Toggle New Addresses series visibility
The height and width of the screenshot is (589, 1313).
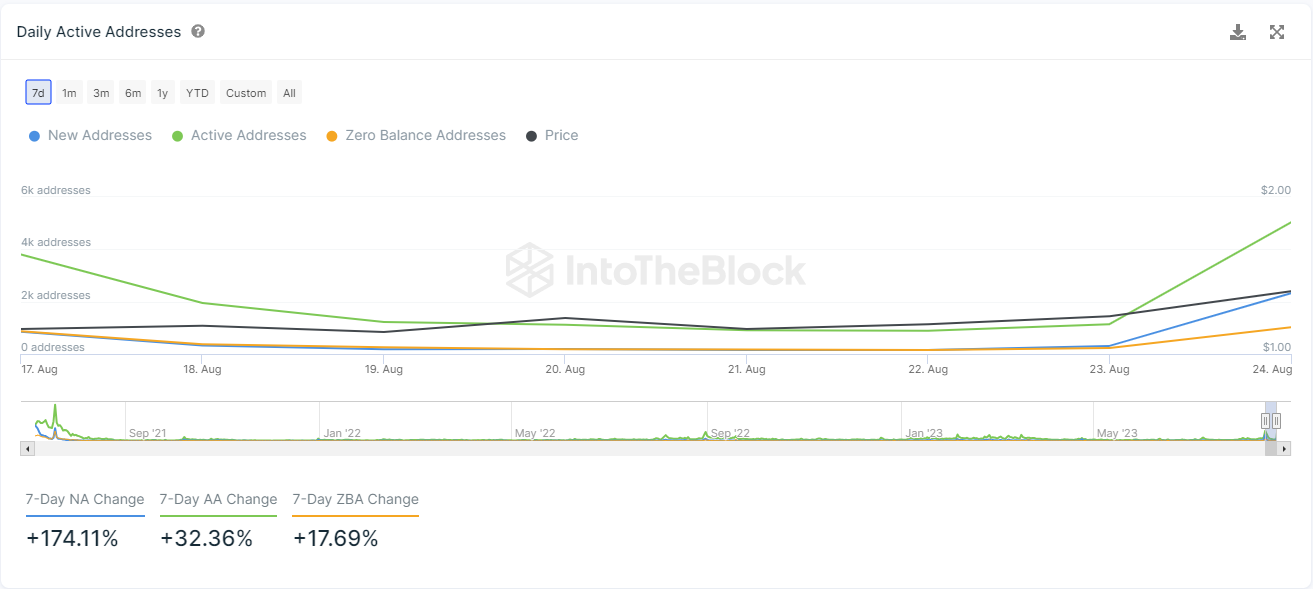(90, 135)
